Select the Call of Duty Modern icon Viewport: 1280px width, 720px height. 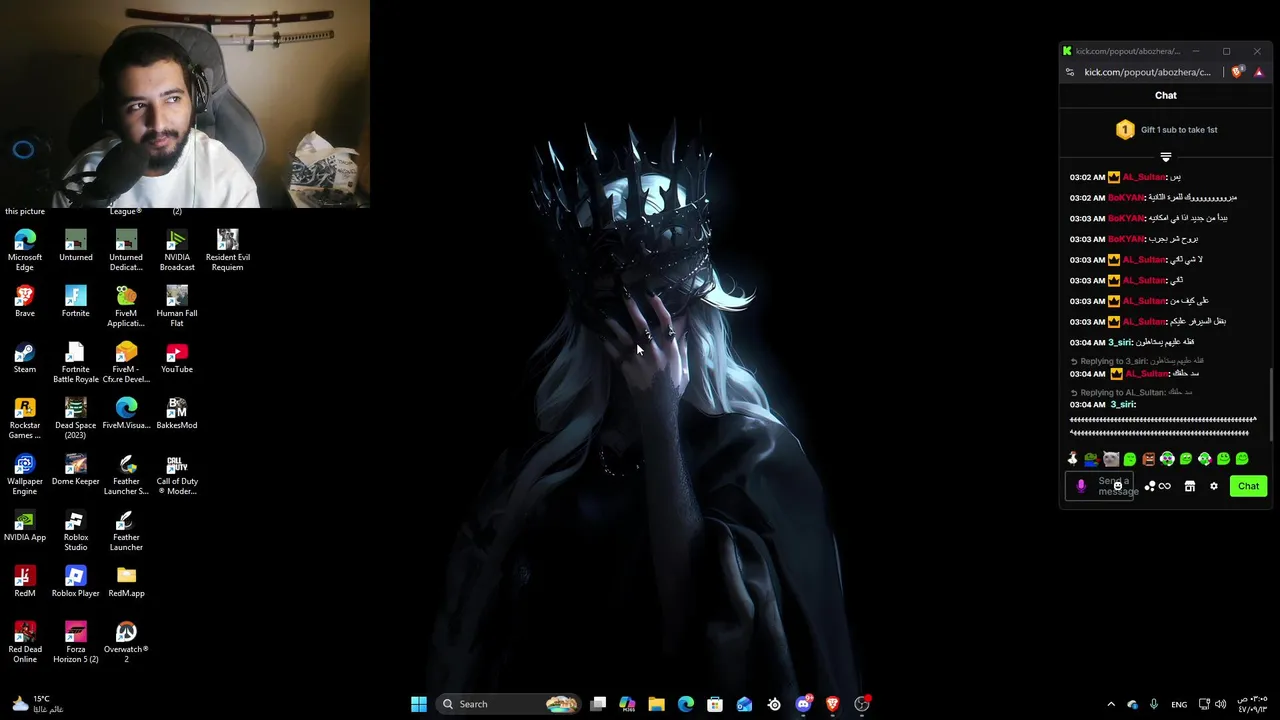click(177, 474)
